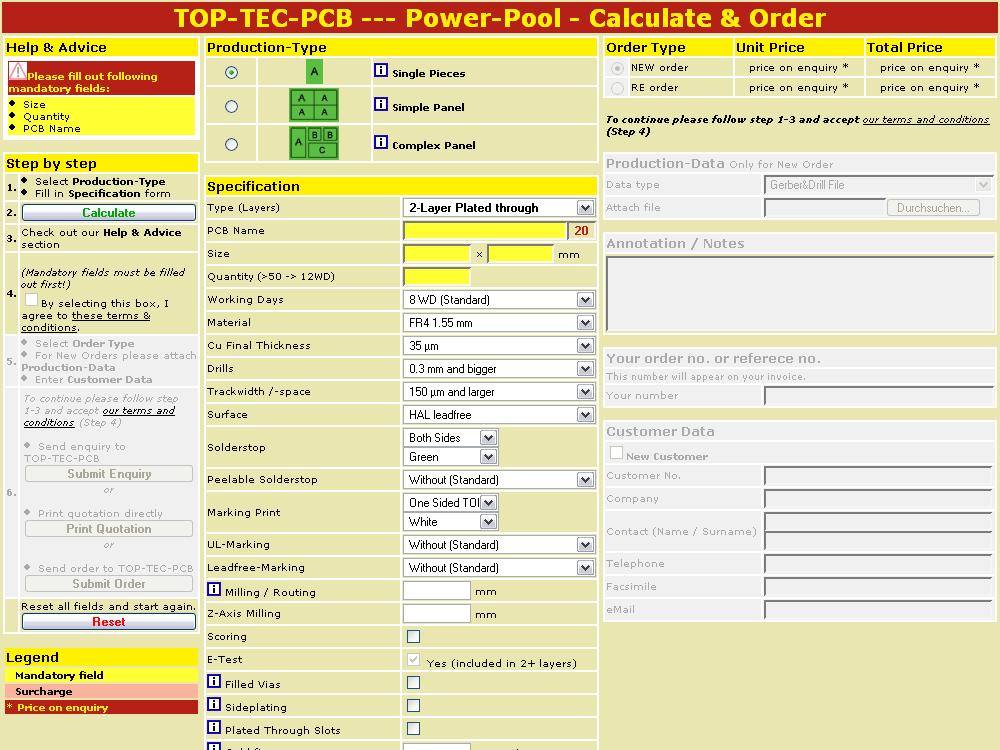Open Marking Print colour 'White' dropdown

(x=450, y=522)
